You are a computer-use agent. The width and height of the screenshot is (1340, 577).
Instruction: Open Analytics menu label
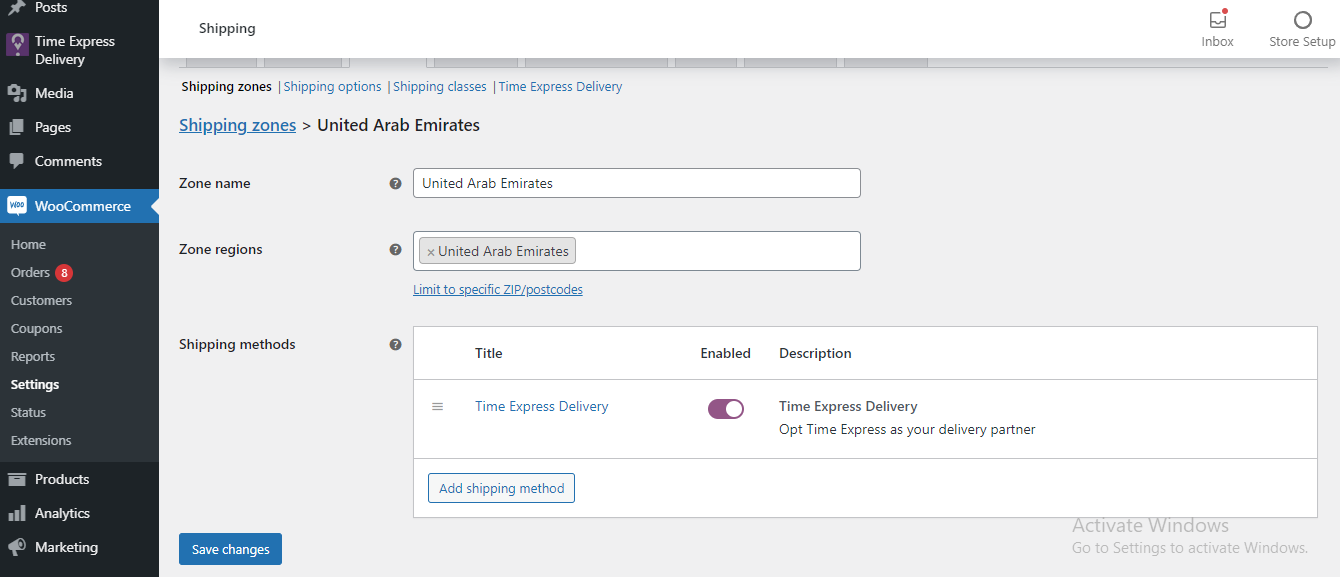coord(62,513)
